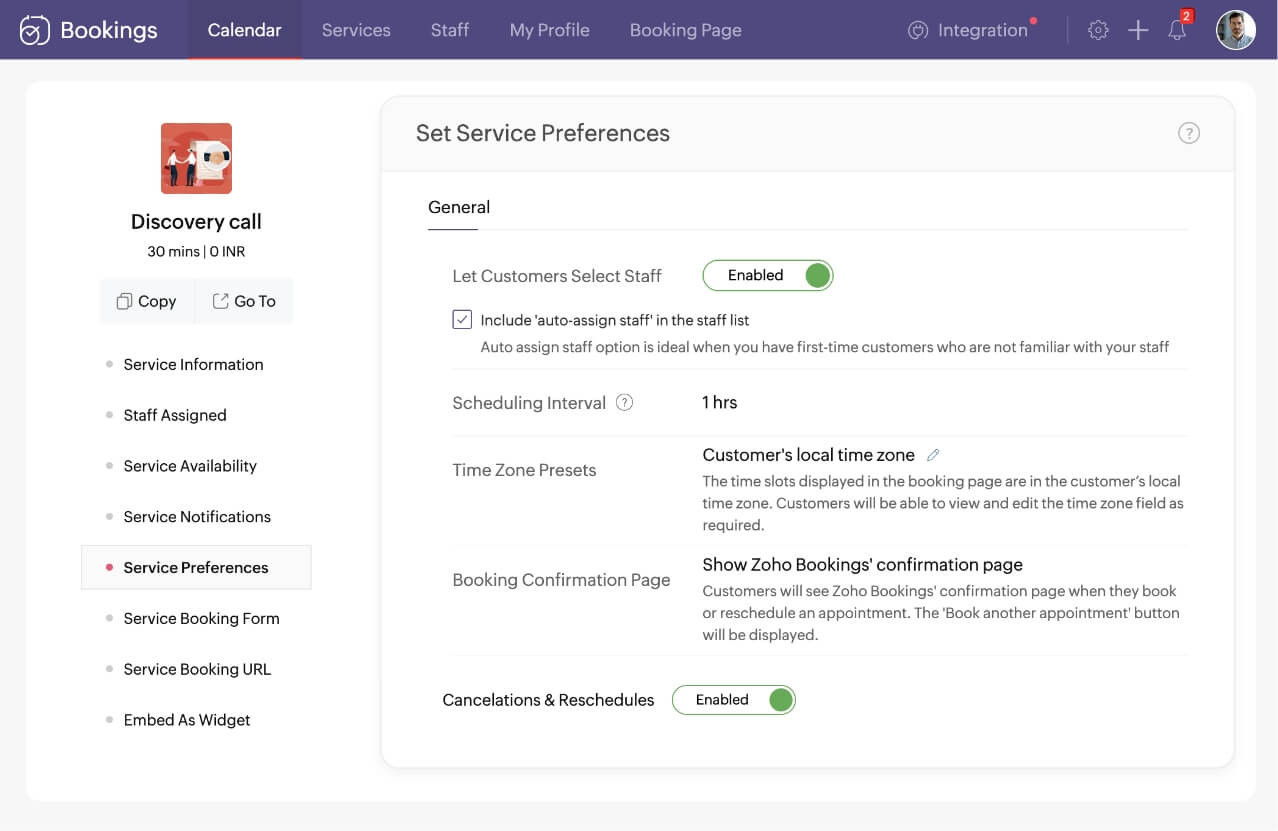The height and width of the screenshot is (831, 1278).
Task: Open the user profile avatar
Action: 1235,30
